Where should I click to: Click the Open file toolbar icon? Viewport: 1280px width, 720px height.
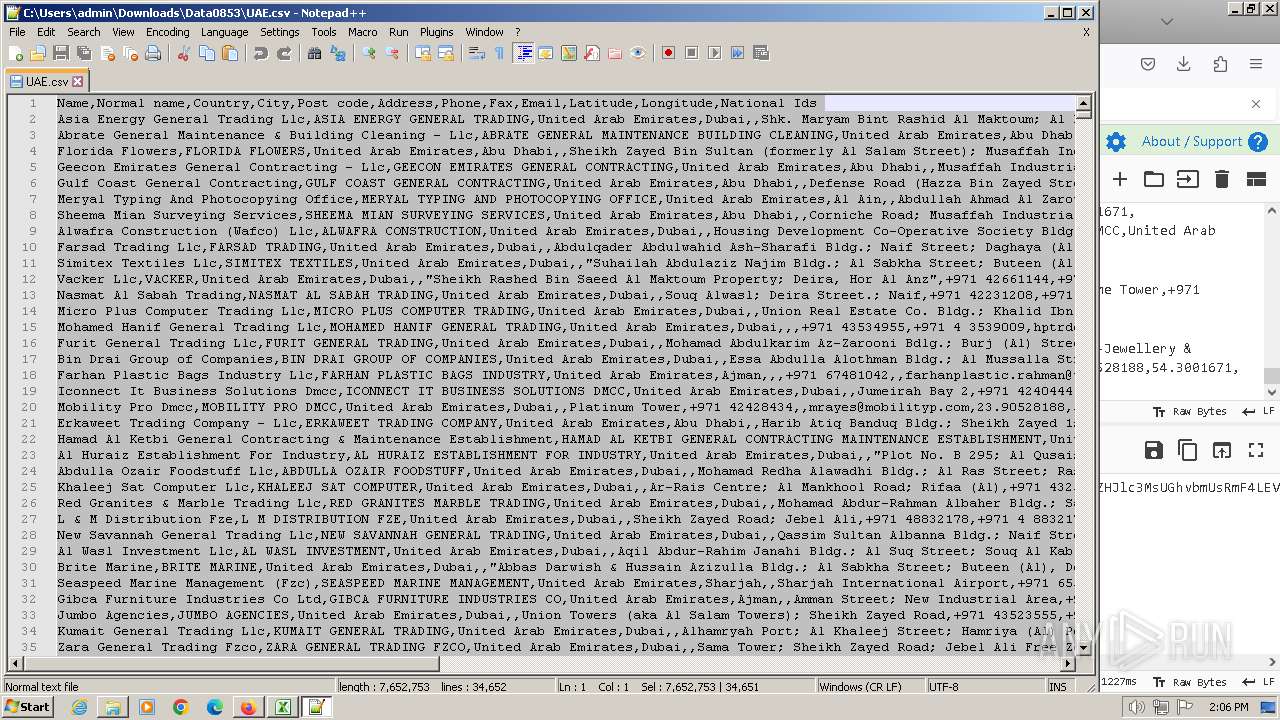tap(38, 53)
